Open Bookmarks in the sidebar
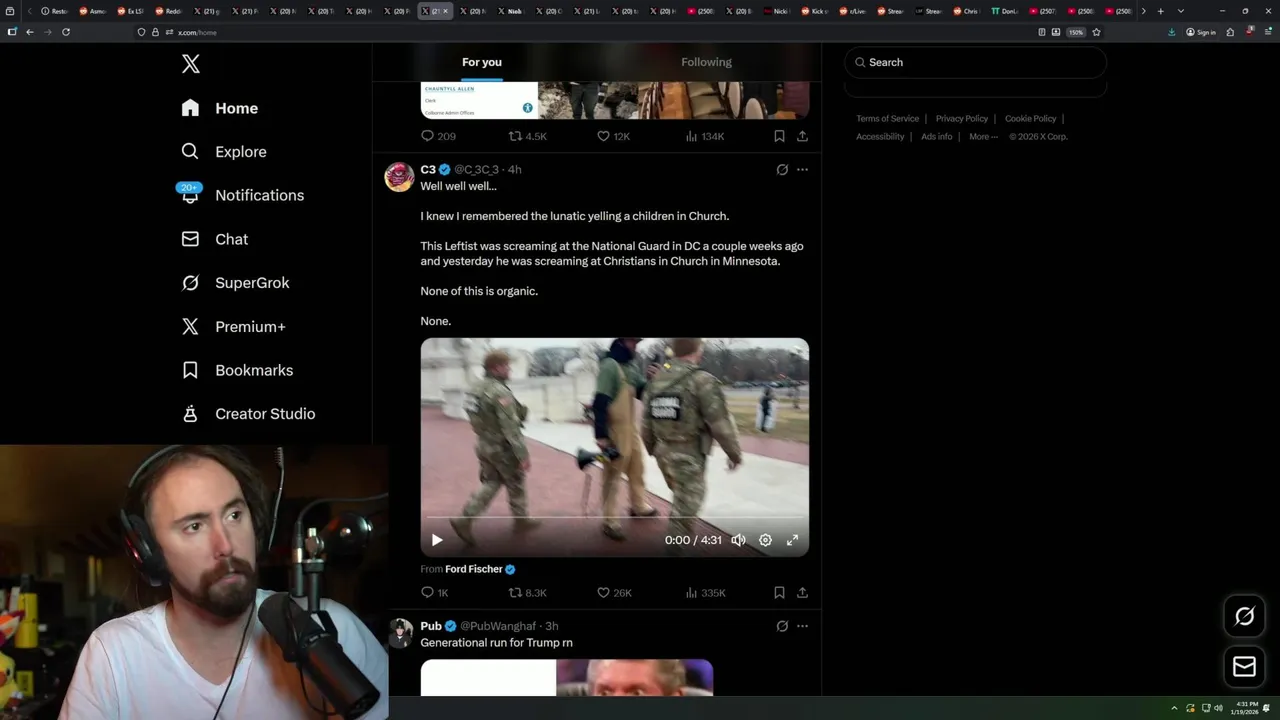The height and width of the screenshot is (720, 1280). click(x=237, y=370)
